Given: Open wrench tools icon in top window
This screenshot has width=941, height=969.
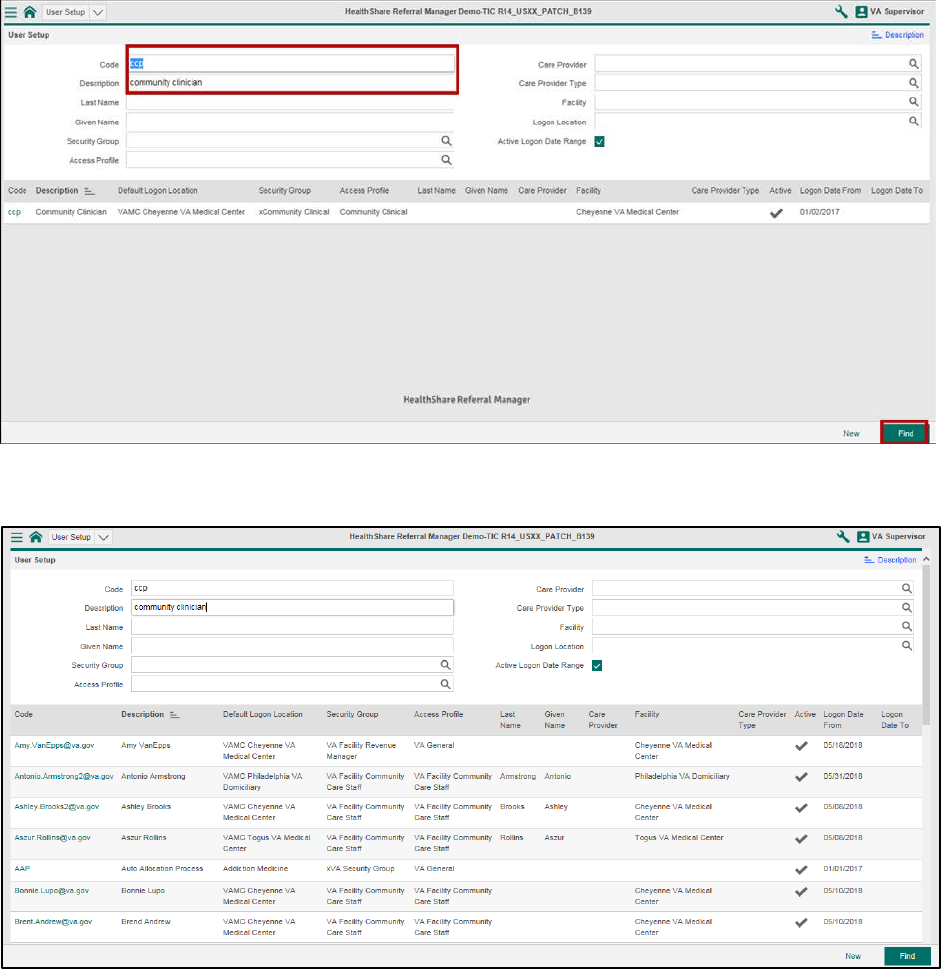Looking at the screenshot, I should tap(841, 11).
